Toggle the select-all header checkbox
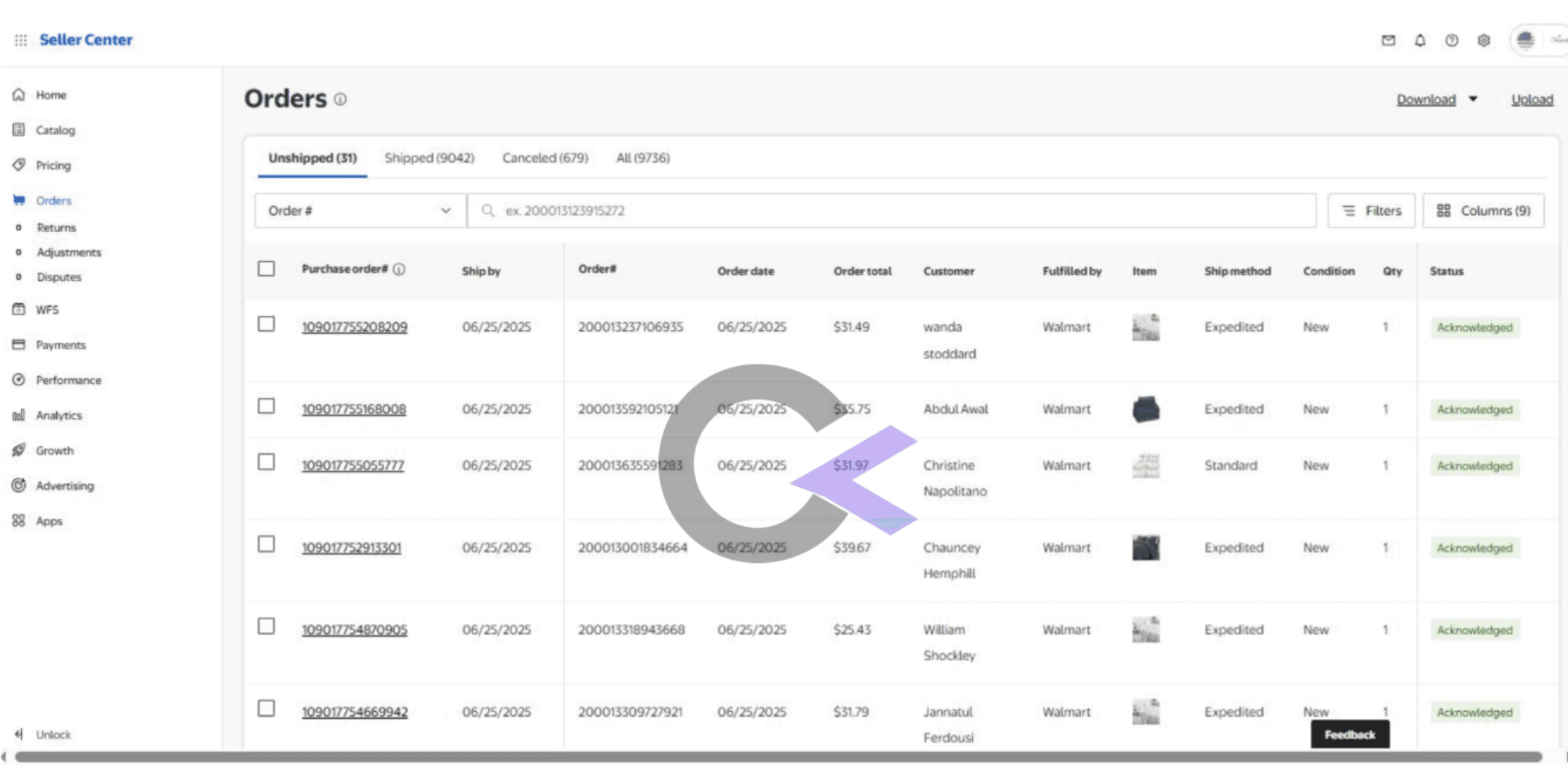 (x=267, y=269)
